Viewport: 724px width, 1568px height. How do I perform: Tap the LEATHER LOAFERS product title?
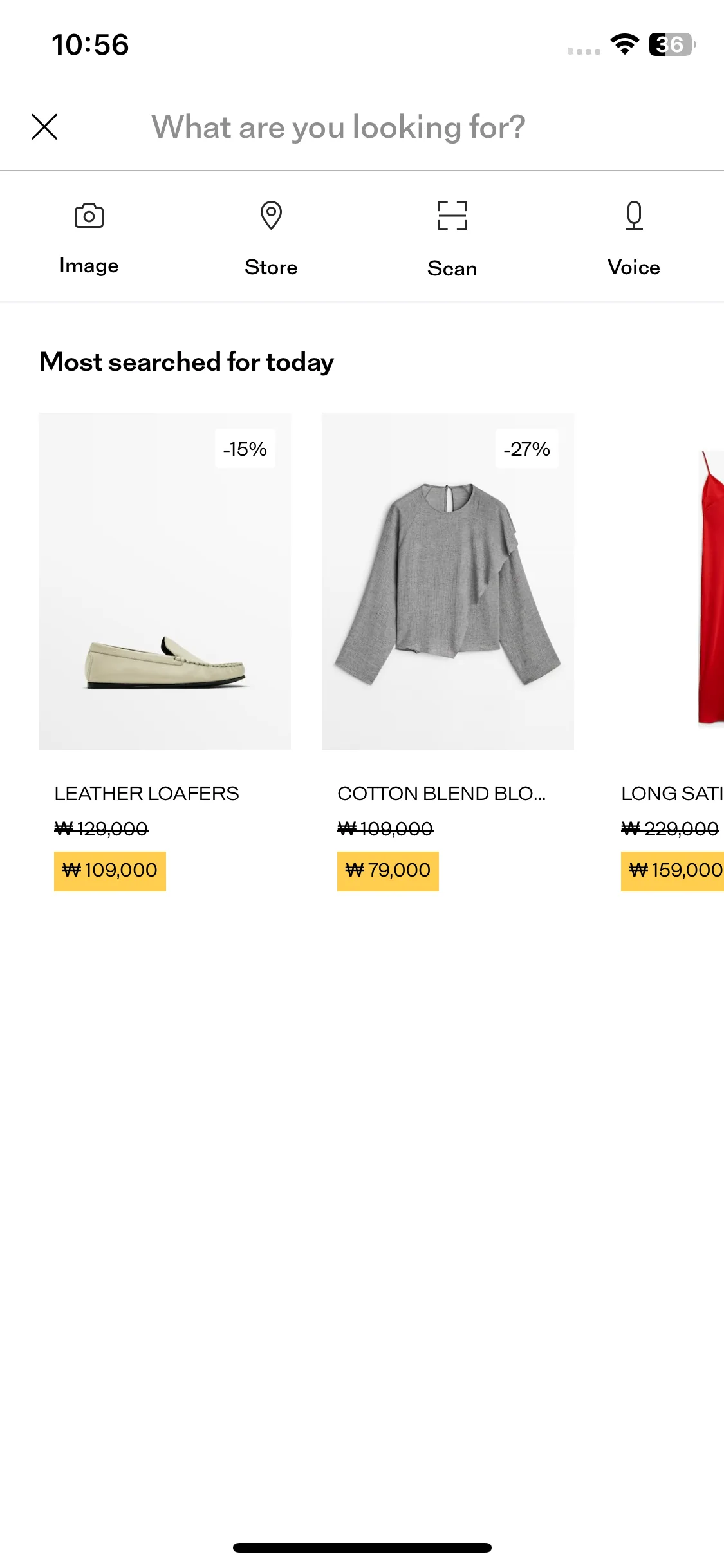[x=147, y=794]
